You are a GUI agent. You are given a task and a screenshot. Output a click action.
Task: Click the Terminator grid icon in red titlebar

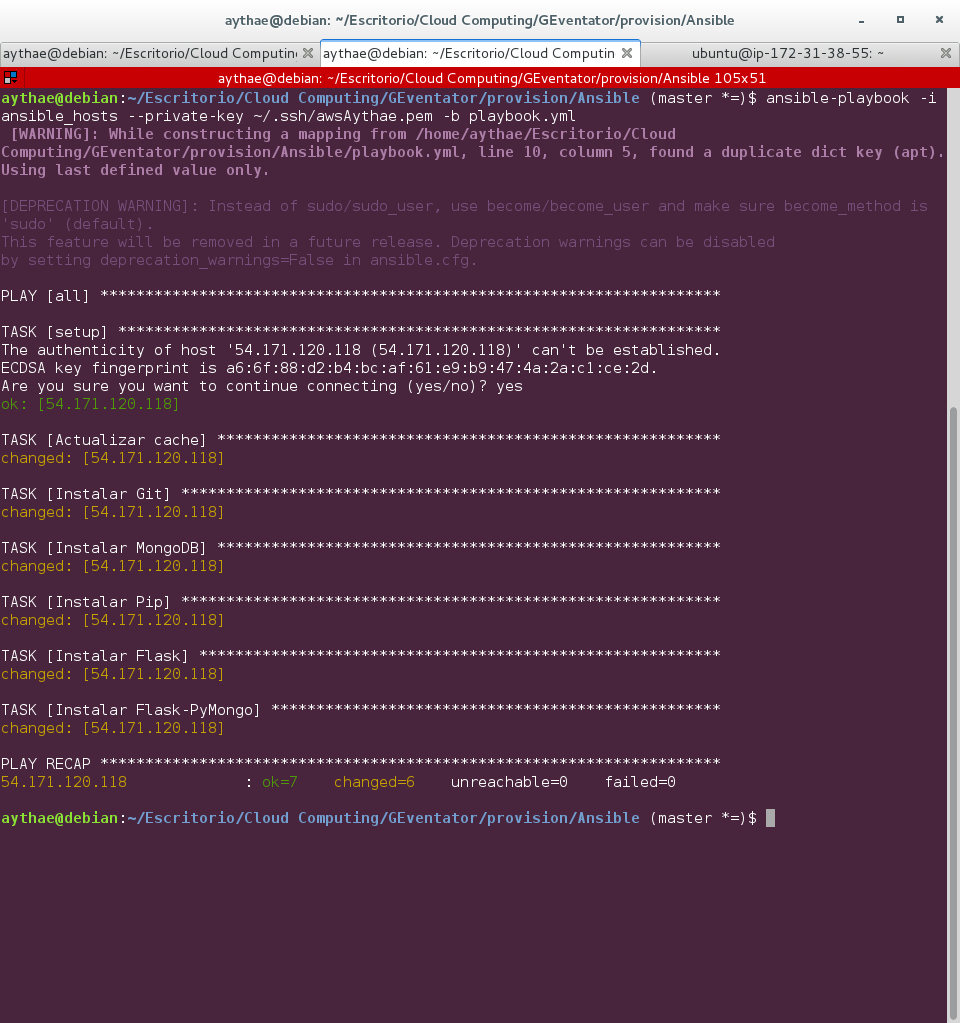click(10, 78)
